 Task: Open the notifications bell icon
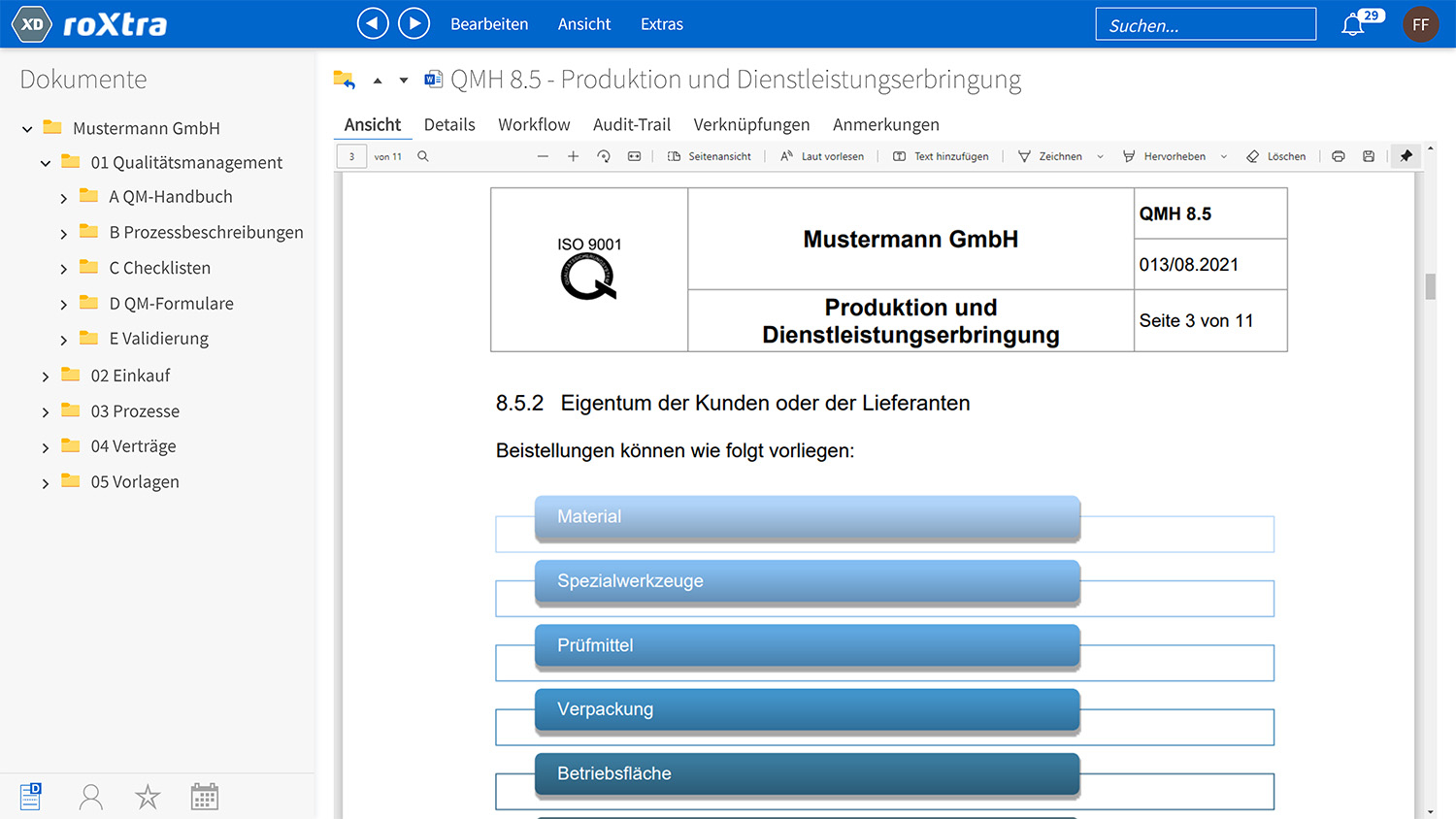[x=1353, y=25]
